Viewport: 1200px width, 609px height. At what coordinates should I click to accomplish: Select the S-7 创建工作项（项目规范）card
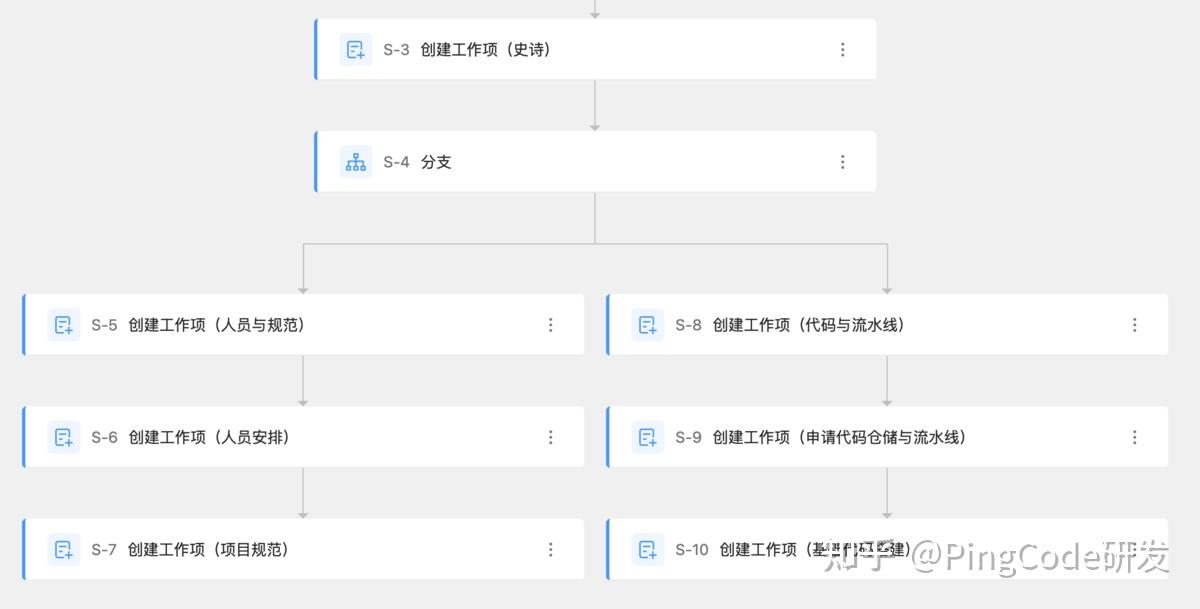[300, 549]
